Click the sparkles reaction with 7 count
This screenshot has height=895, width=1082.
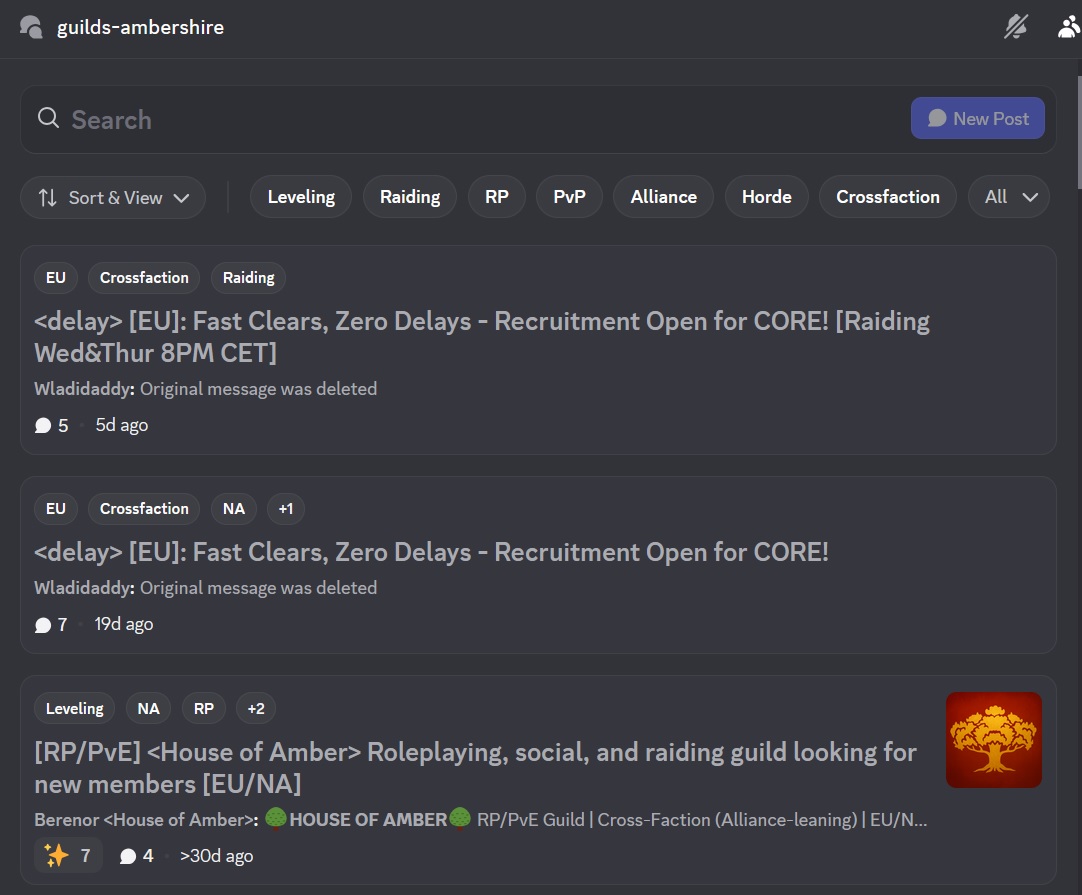point(68,856)
